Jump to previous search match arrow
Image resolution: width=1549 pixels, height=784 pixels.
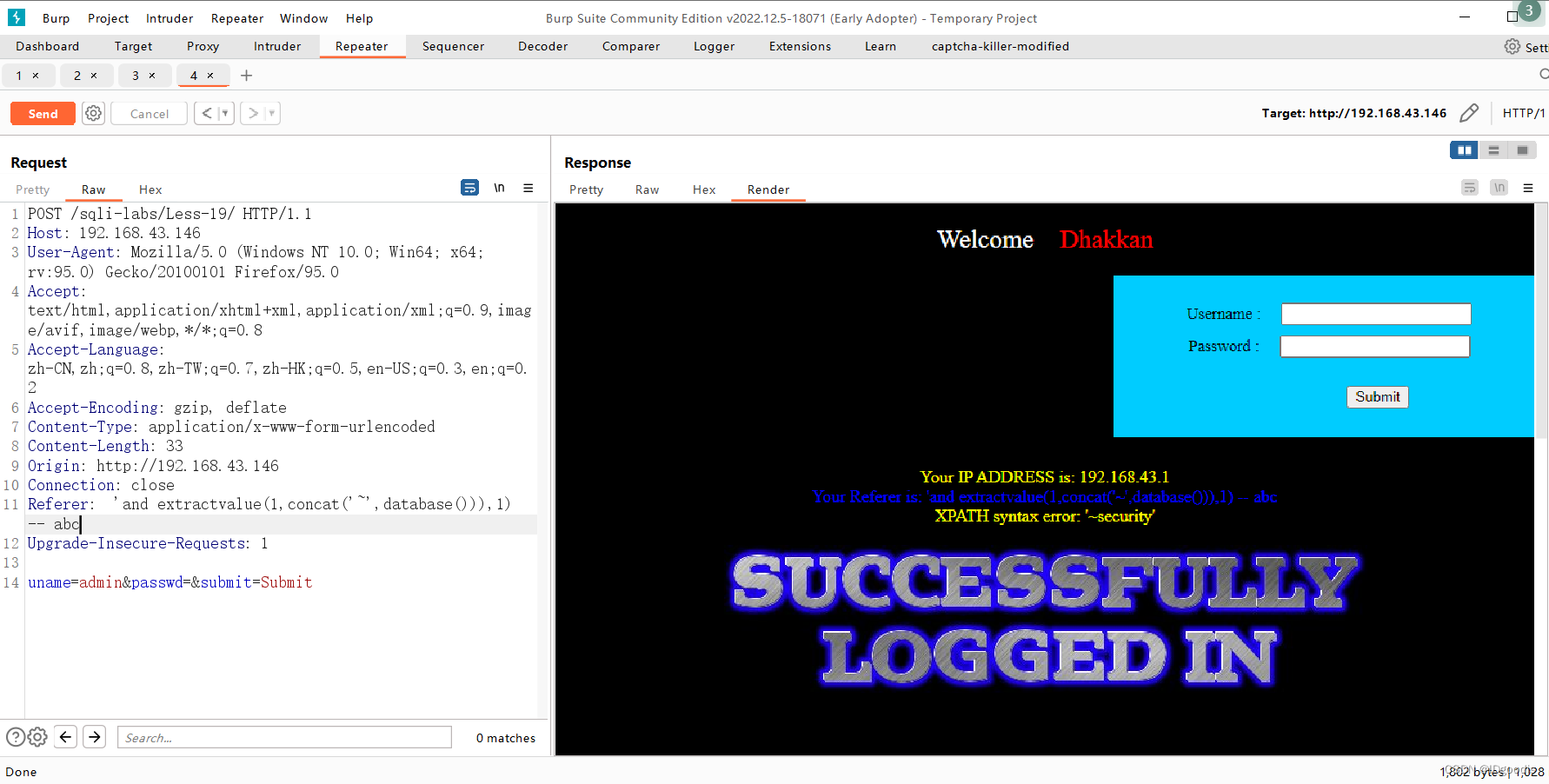(x=66, y=737)
